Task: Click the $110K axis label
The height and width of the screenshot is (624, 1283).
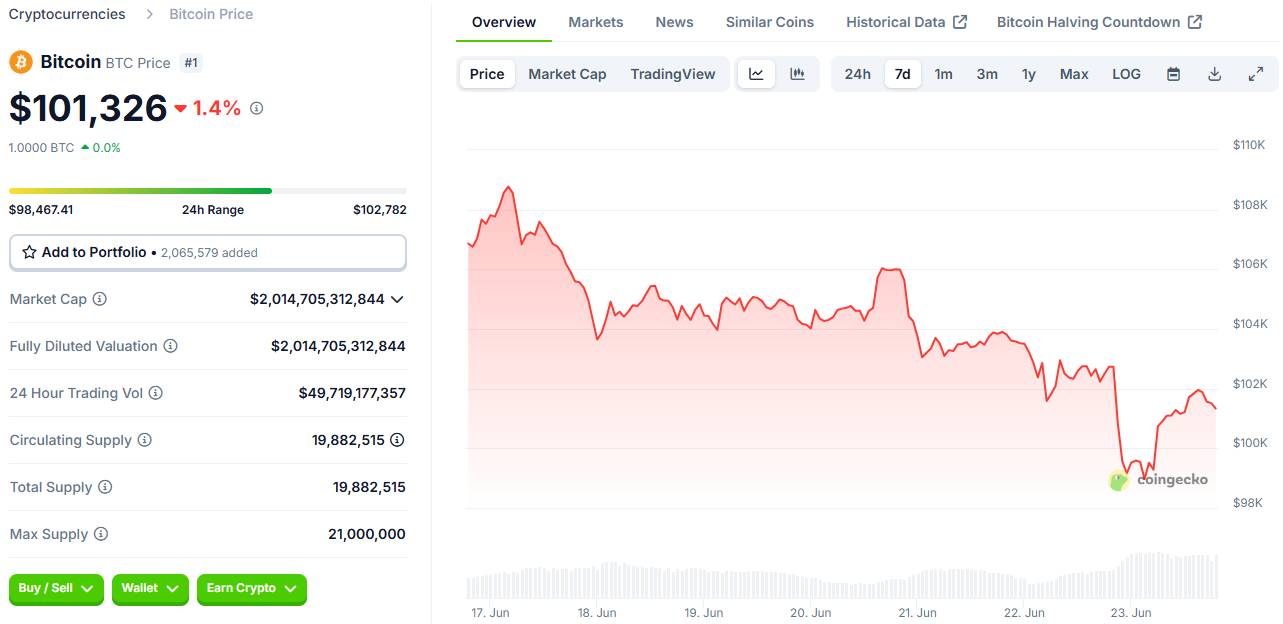Action: (1249, 145)
